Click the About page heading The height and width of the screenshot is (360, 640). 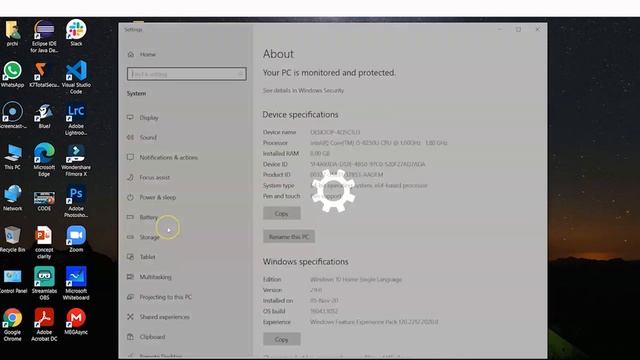278,54
